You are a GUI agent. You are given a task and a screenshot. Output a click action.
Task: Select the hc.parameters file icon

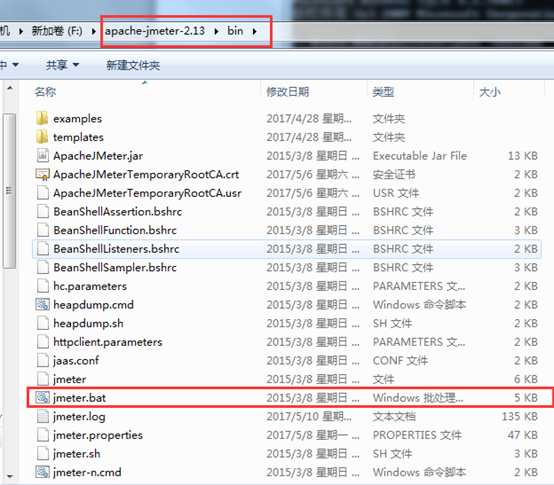(43, 286)
